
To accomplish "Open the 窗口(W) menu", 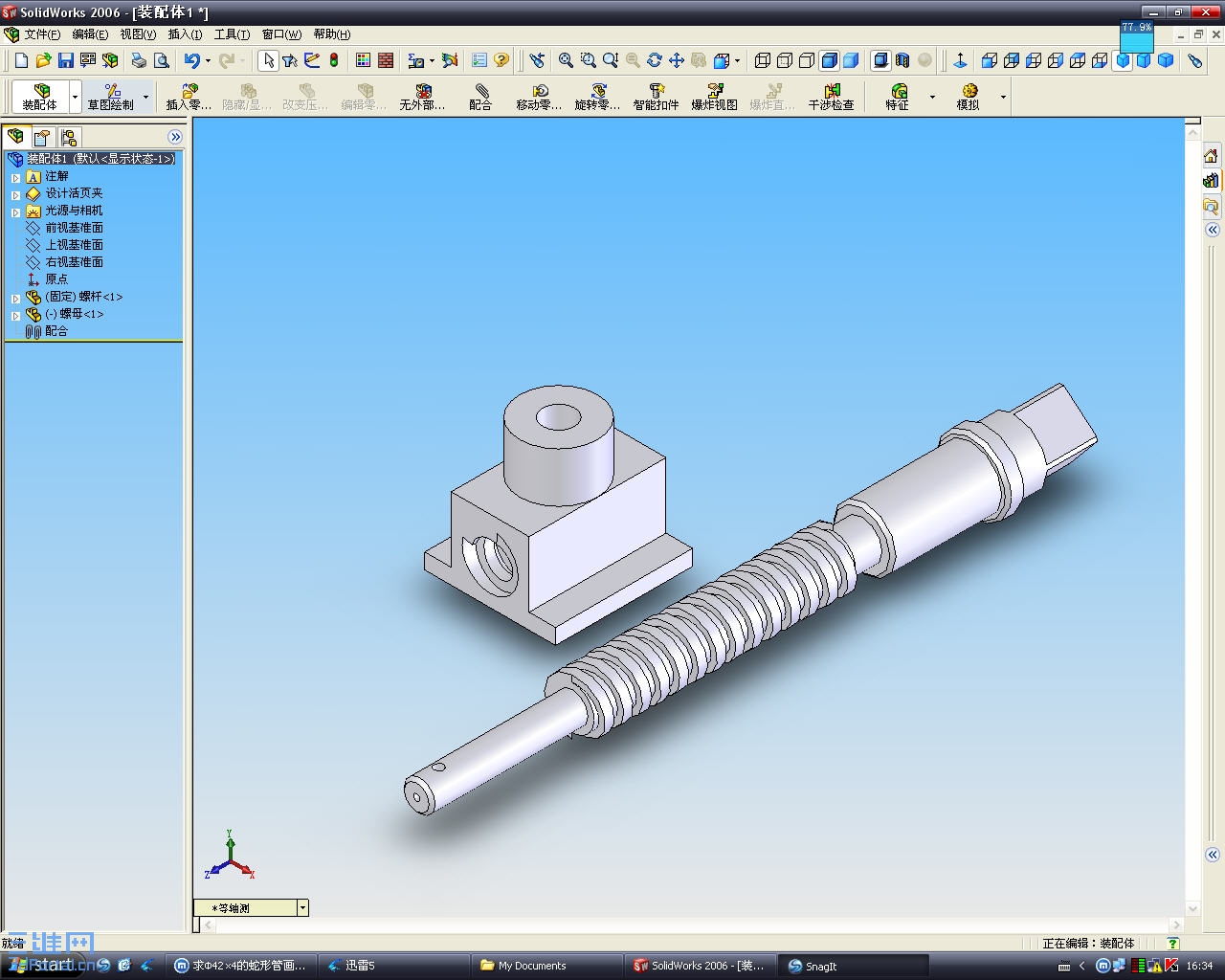I will (281, 34).
